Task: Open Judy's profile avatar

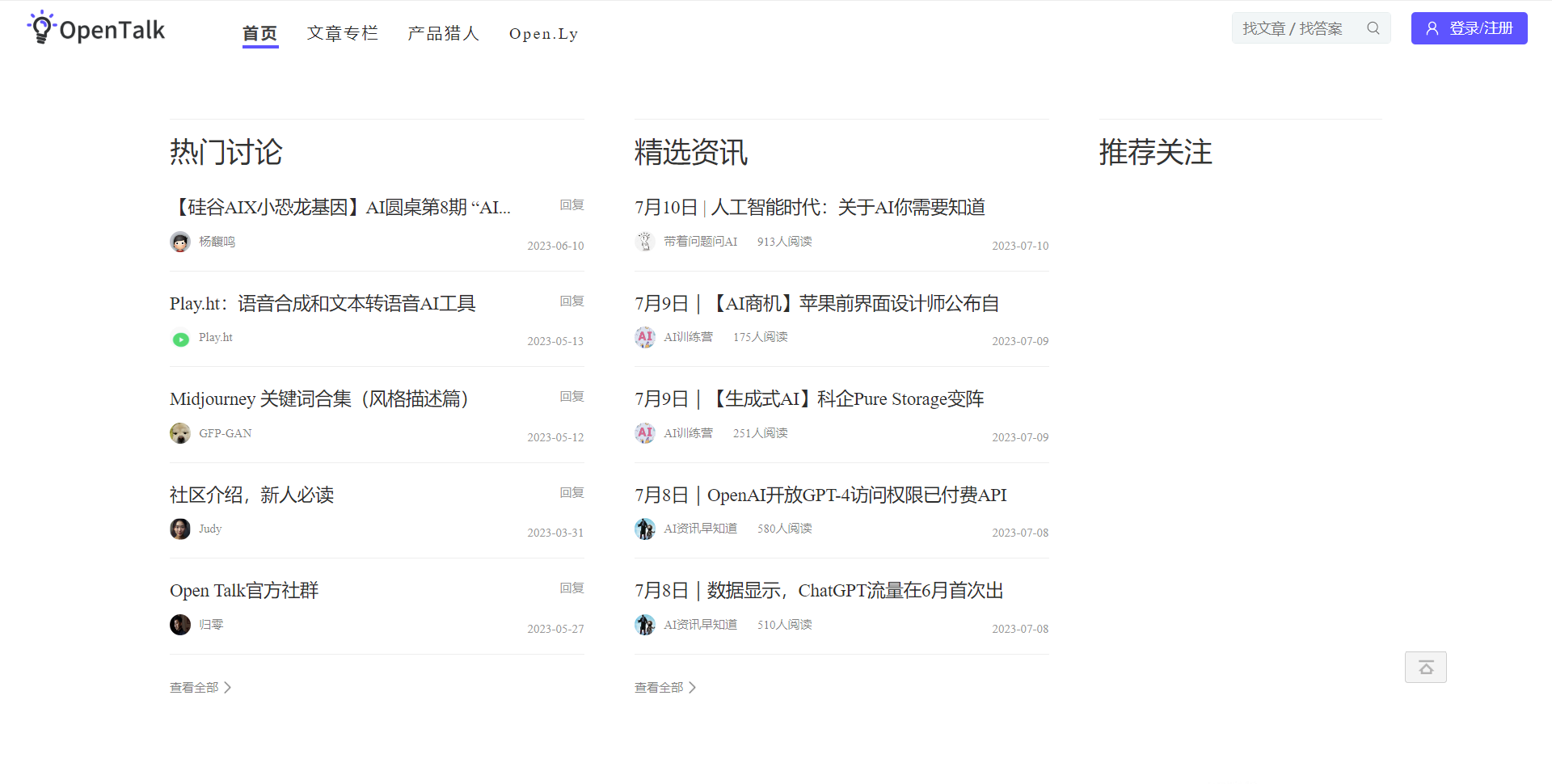Action: click(180, 529)
